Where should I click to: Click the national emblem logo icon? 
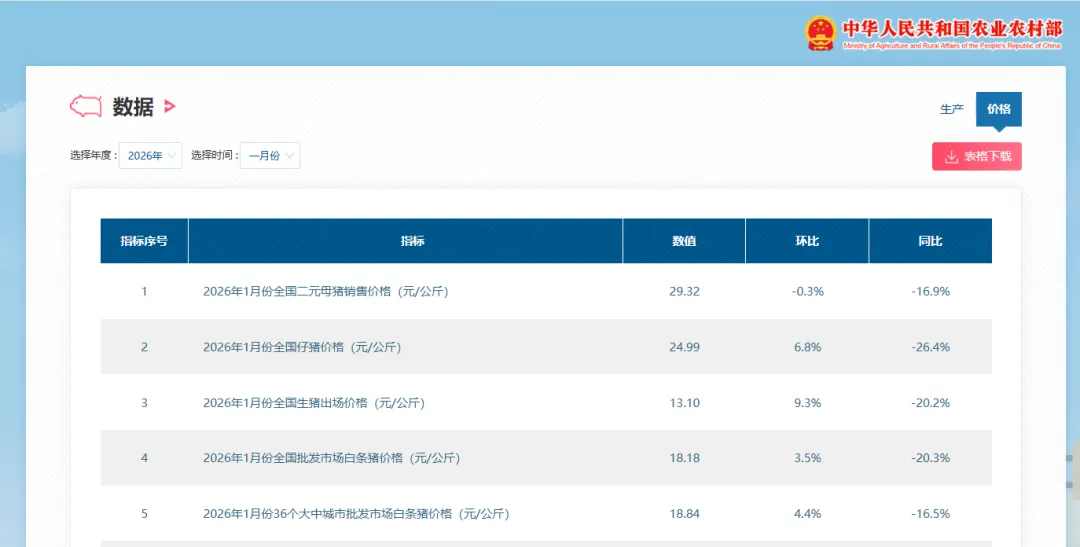tap(820, 34)
